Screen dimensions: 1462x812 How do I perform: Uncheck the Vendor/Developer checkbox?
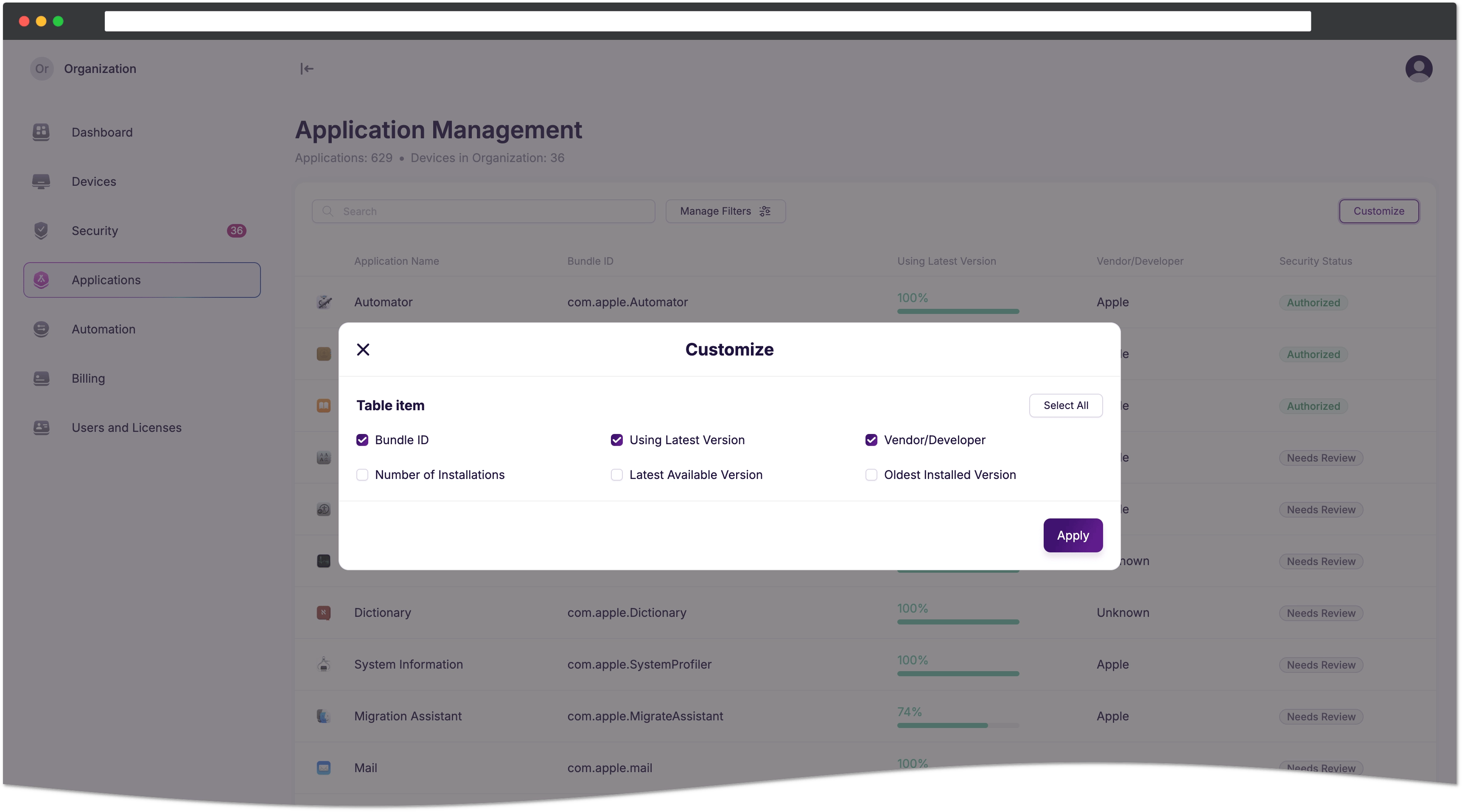871,440
